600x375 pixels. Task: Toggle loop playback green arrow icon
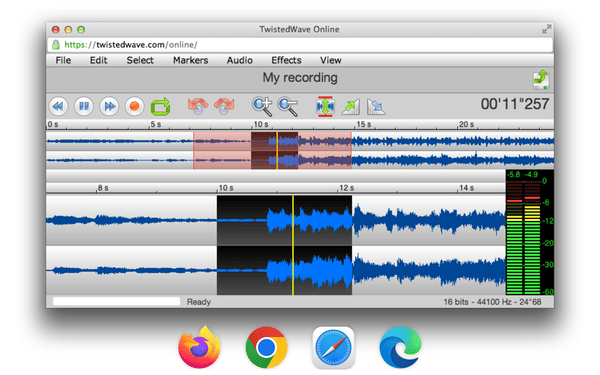click(x=160, y=106)
